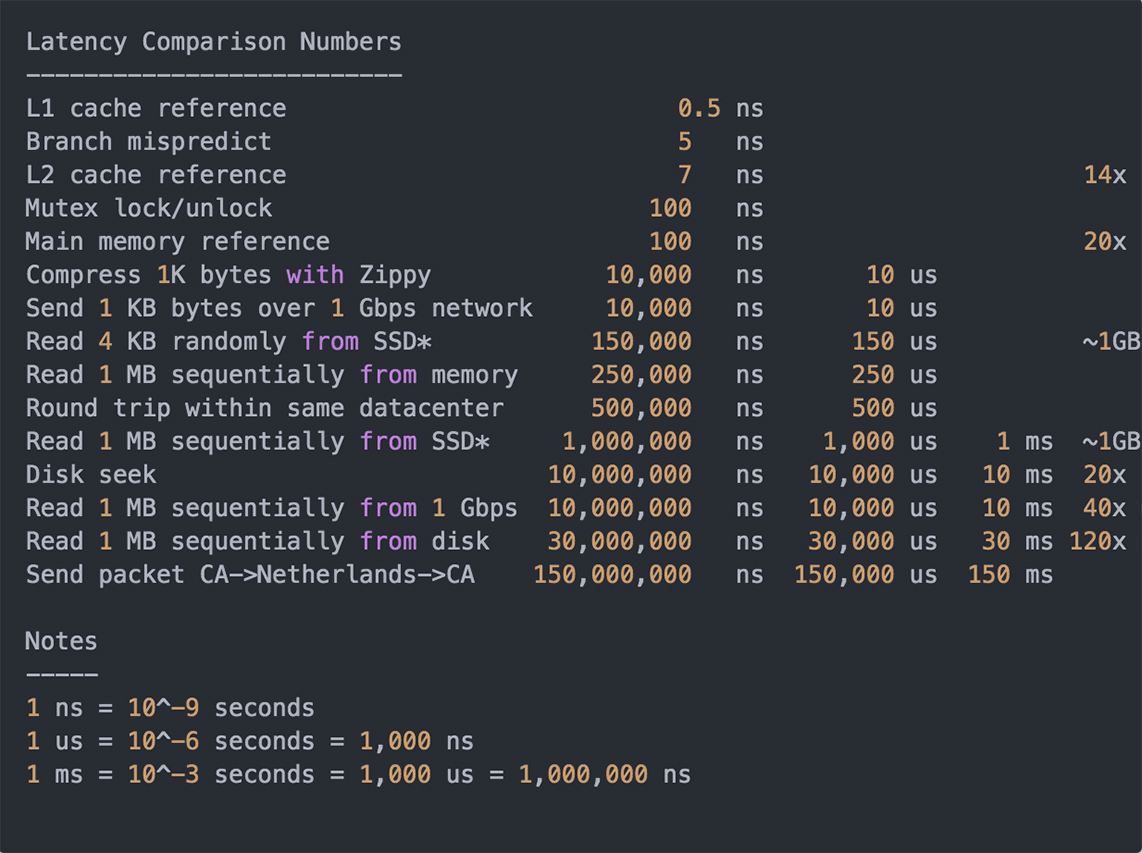Click the "Notes" heading

[x=61, y=641]
